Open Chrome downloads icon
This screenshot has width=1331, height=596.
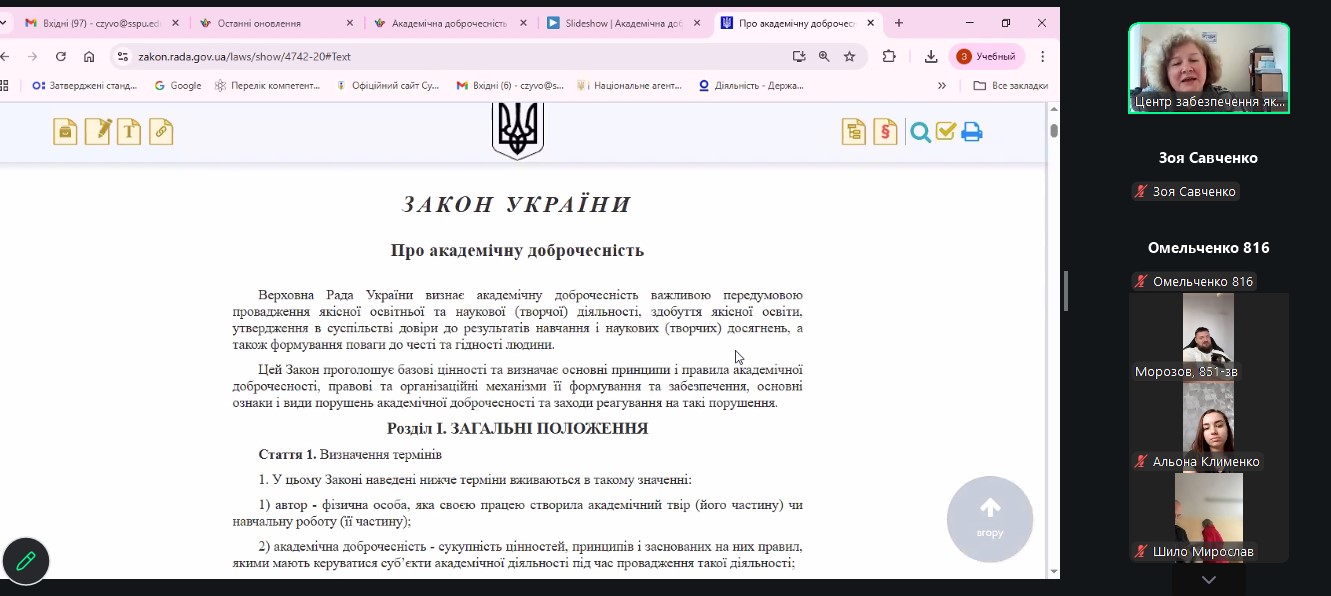click(x=931, y=57)
